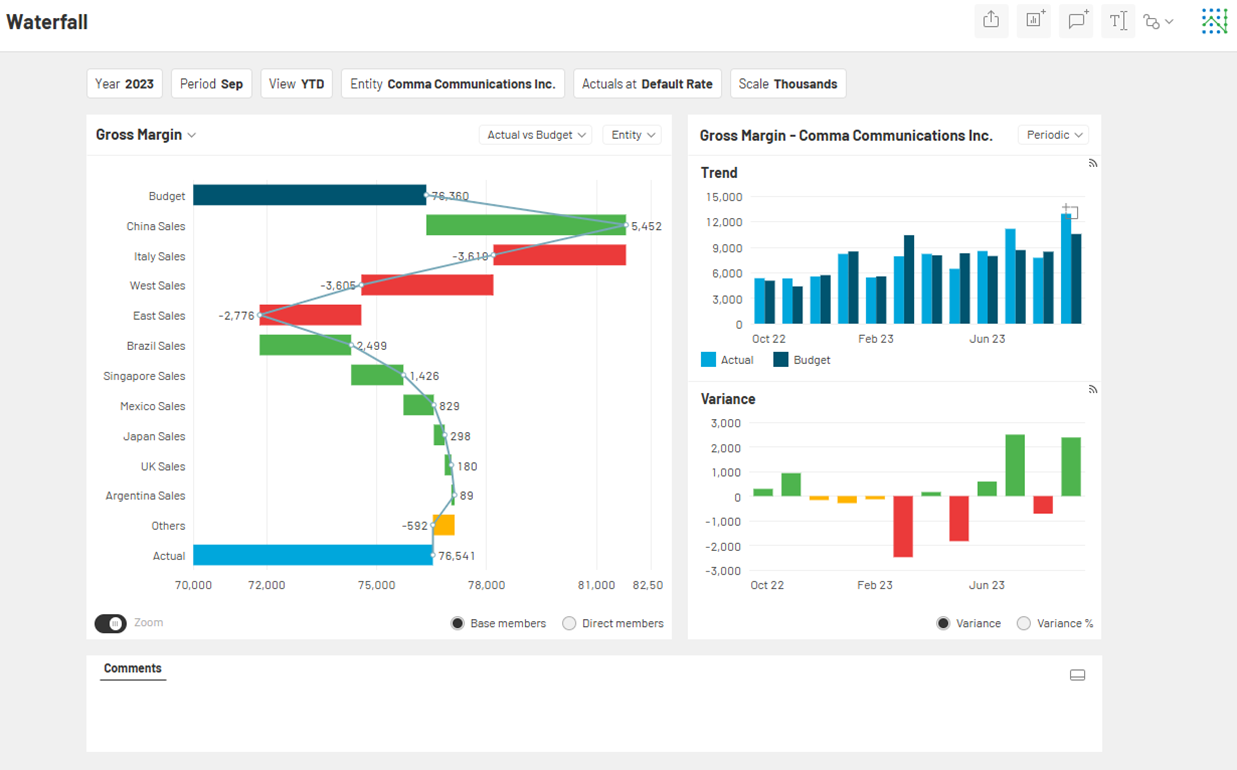
Task: Click the Year 2023 filter button
Action: [x=124, y=84]
